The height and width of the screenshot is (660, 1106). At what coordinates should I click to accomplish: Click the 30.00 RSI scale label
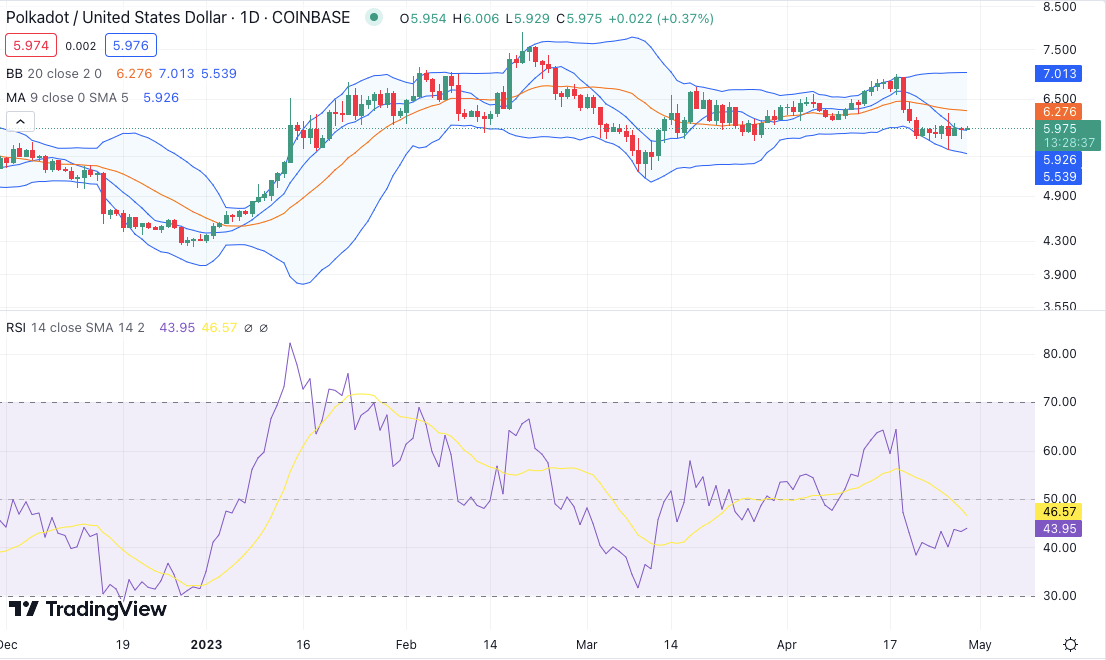coord(1059,596)
